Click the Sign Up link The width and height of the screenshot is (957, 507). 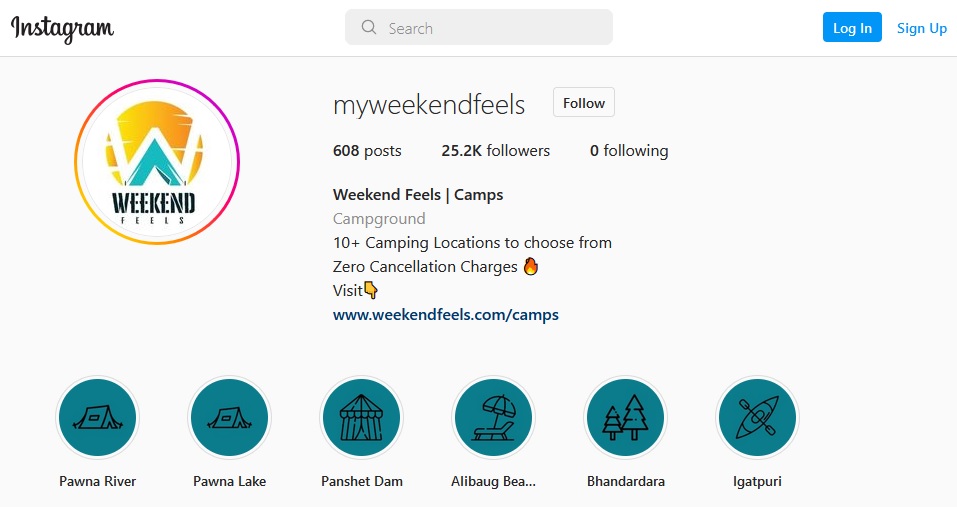click(x=921, y=28)
